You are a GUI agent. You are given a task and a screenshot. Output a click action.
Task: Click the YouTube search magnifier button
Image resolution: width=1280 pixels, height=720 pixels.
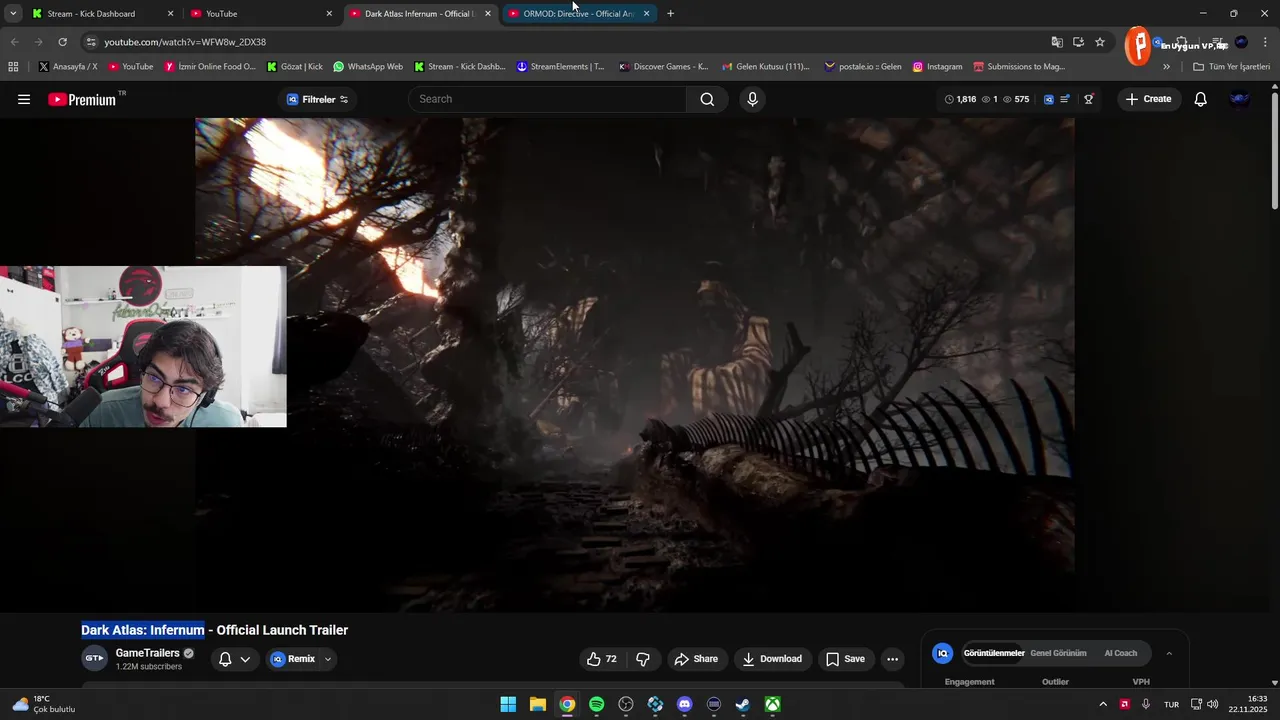(707, 99)
